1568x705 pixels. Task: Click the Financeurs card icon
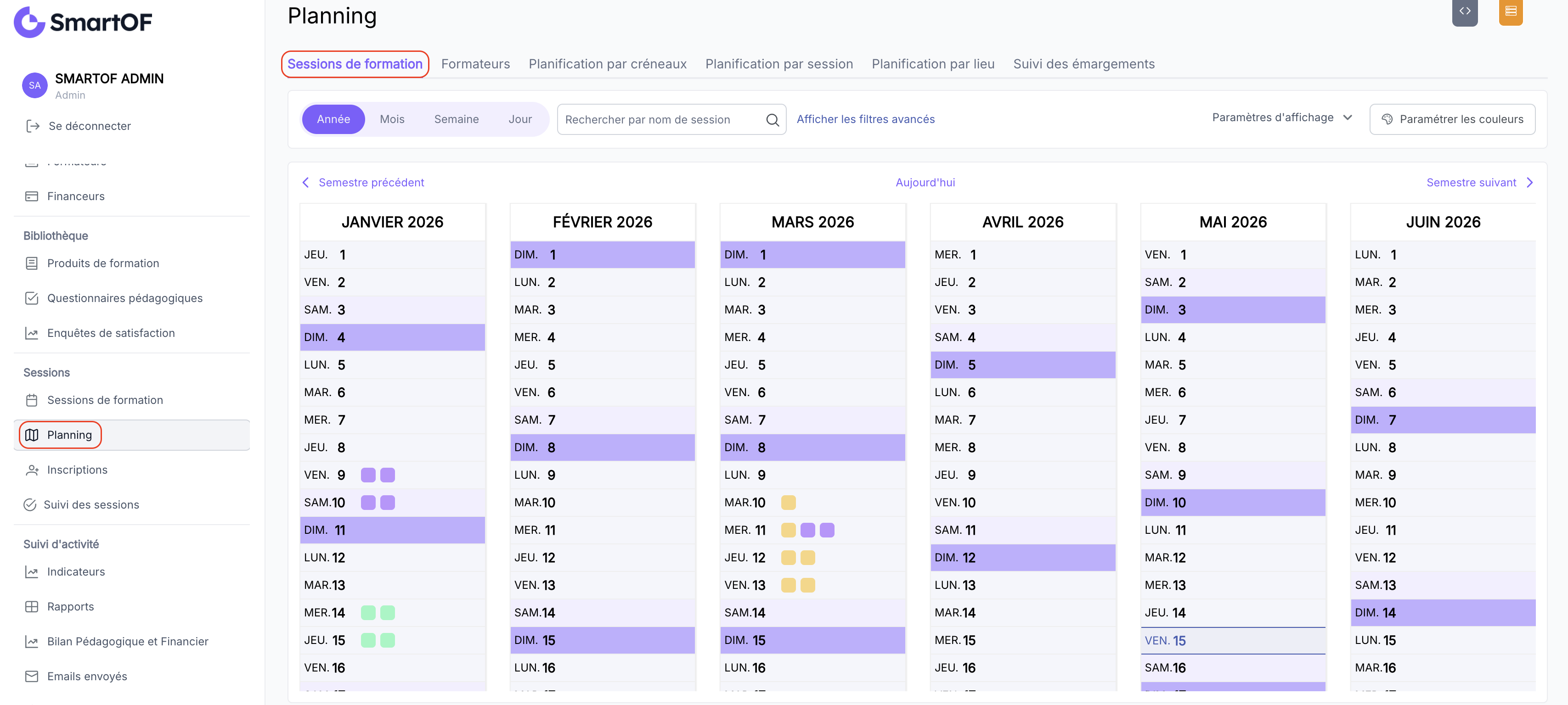click(x=32, y=196)
